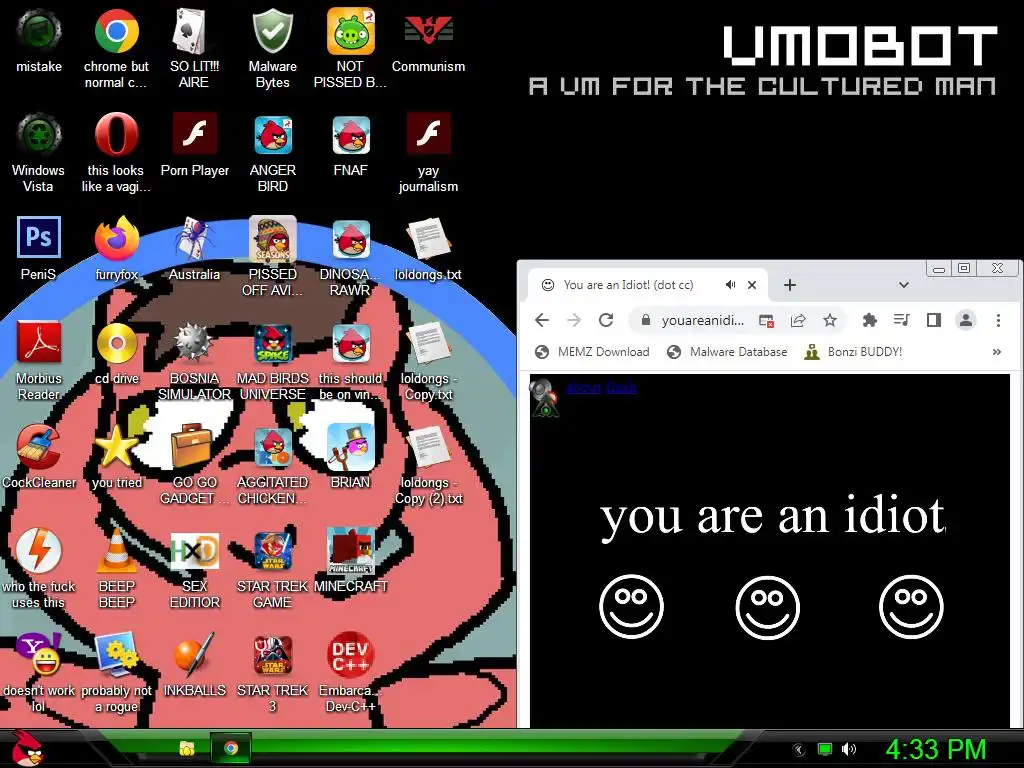
Task: Open the 'cd drive' disc icon
Action: 116,343
